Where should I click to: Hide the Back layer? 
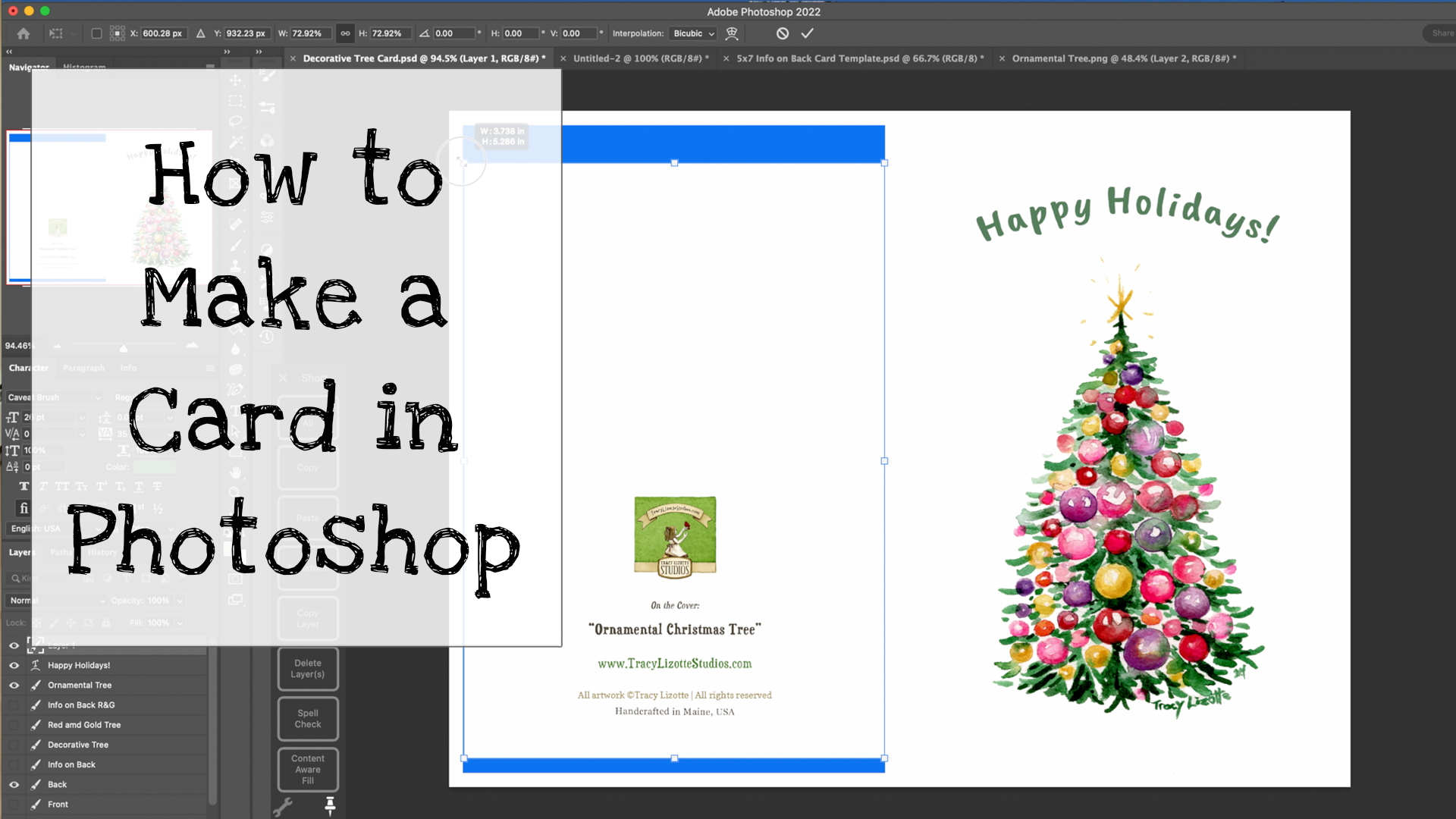14,784
